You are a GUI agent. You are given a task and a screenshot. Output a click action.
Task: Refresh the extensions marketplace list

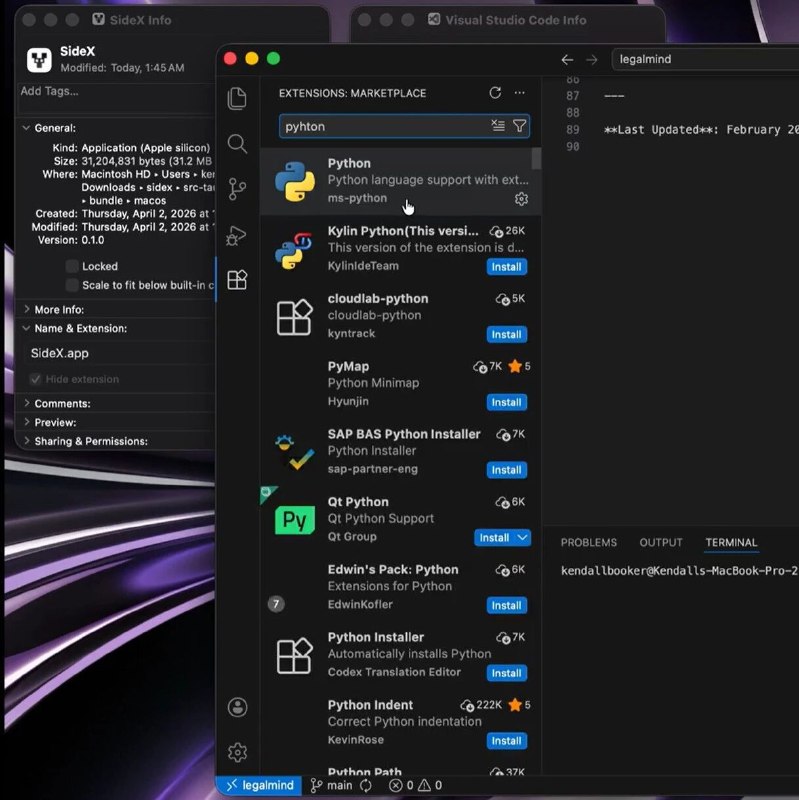(x=495, y=93)
